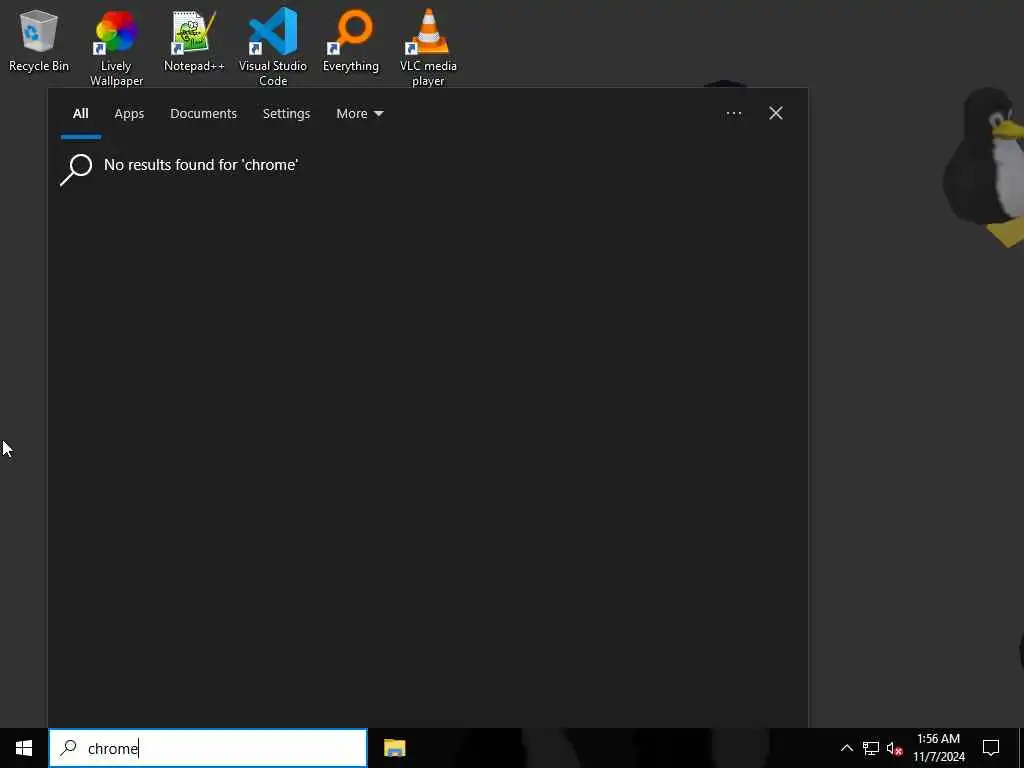1024x768 pixels.
Task: Open File Explorer from the taskbar
Action: point(394,748)
